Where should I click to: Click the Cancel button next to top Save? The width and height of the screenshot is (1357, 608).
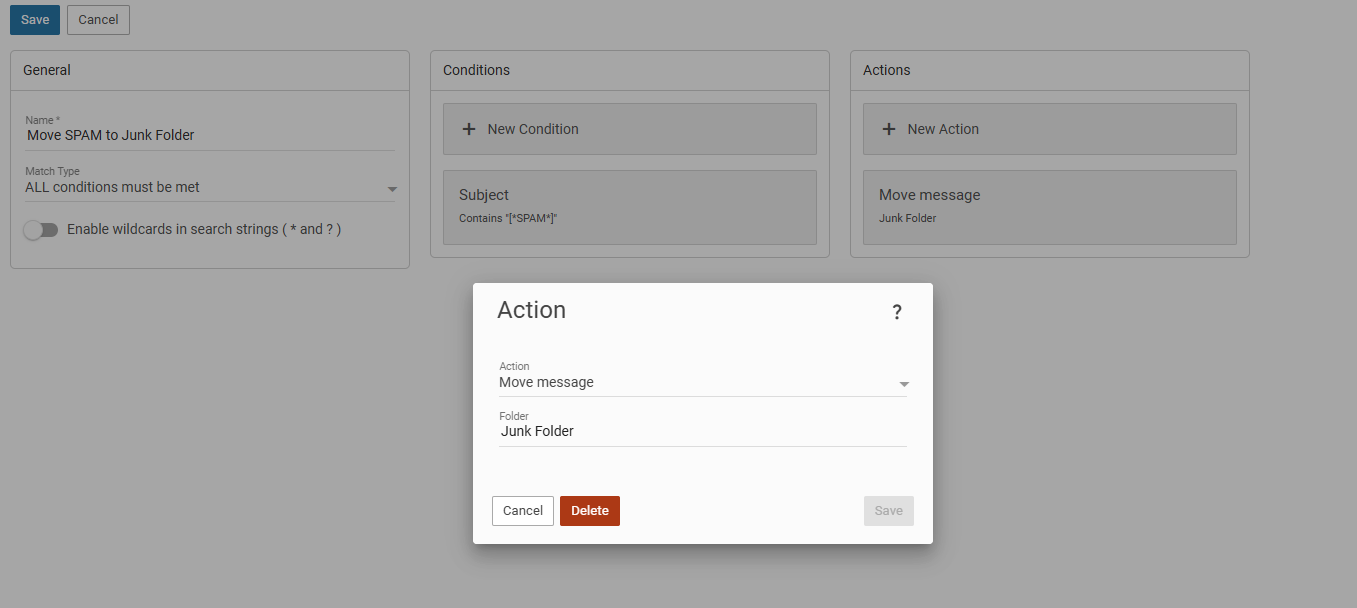point(98,20)
